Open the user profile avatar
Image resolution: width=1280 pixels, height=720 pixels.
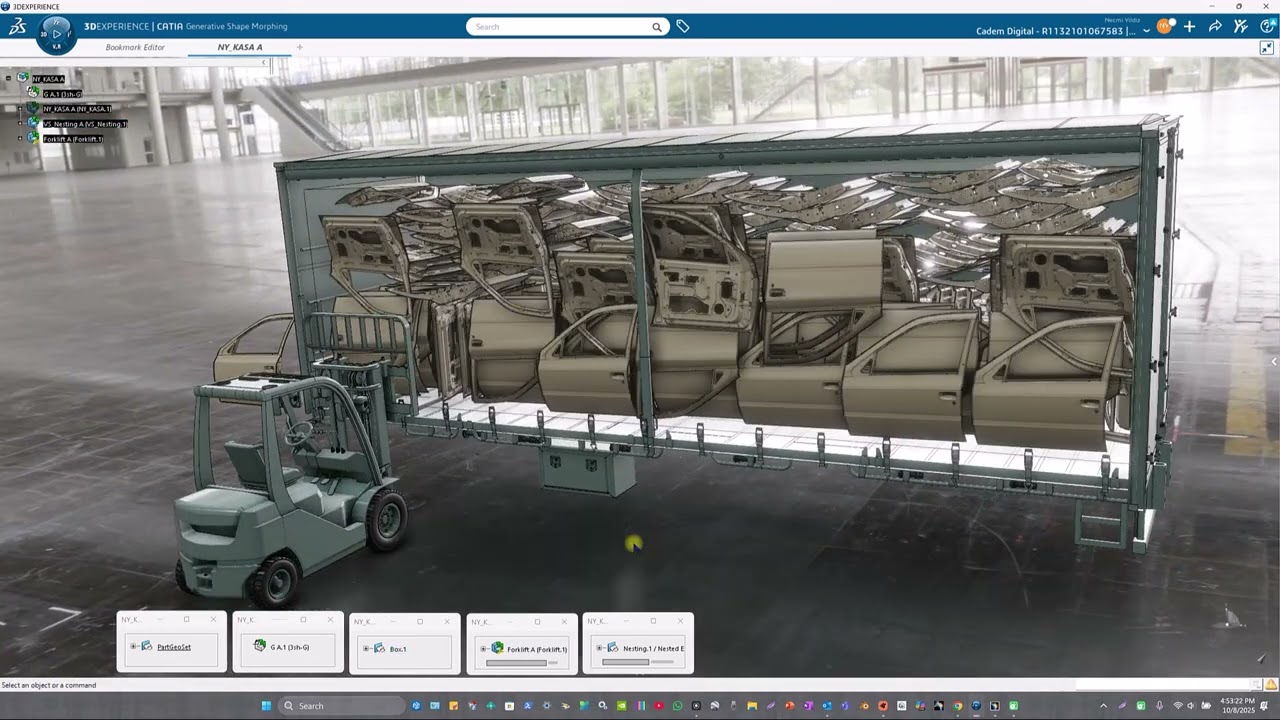click(x=1164, y=27)
